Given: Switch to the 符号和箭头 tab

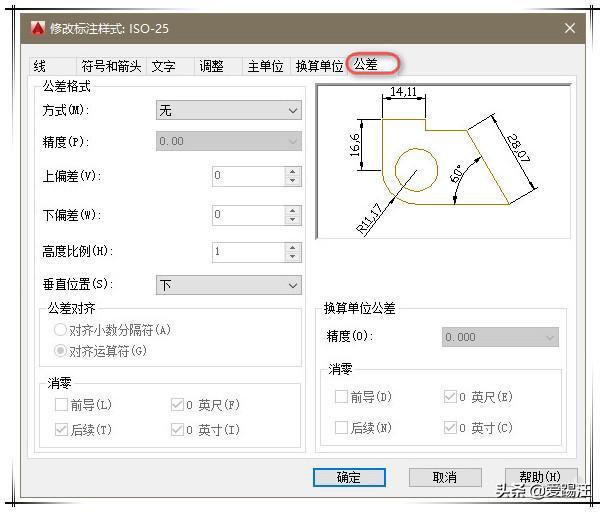Looking at the screenshot, I should (111, 66).
